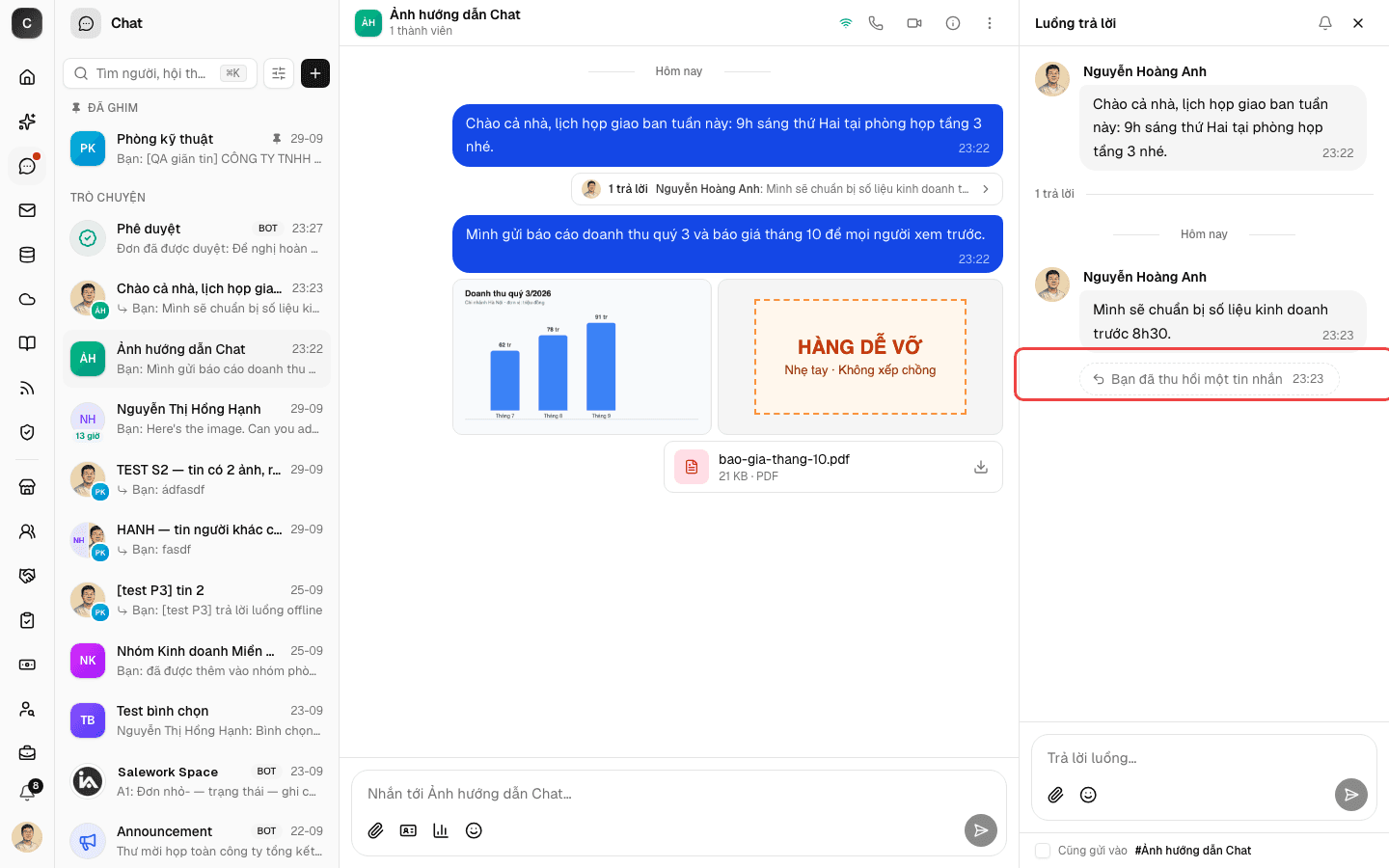The image size is (1389, 868).
Task: Click the 'Trả lời luồng…' reply field
Action: (1204, 758)
